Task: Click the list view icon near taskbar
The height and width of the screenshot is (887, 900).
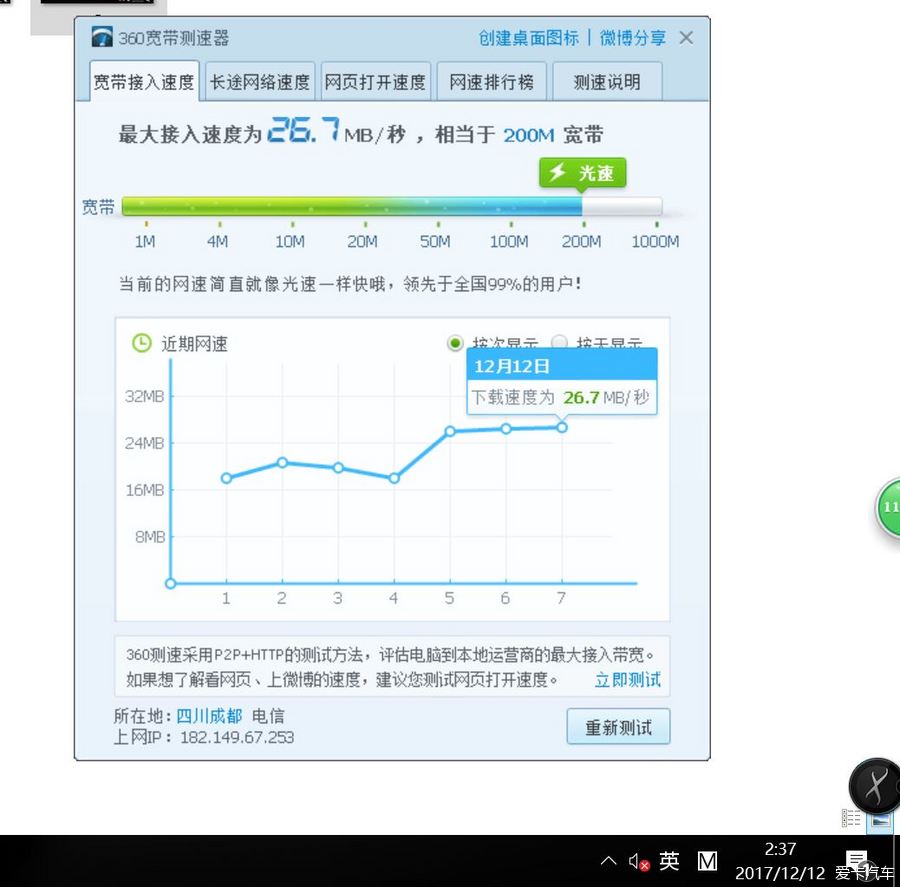Action: [x=851, y=818]
